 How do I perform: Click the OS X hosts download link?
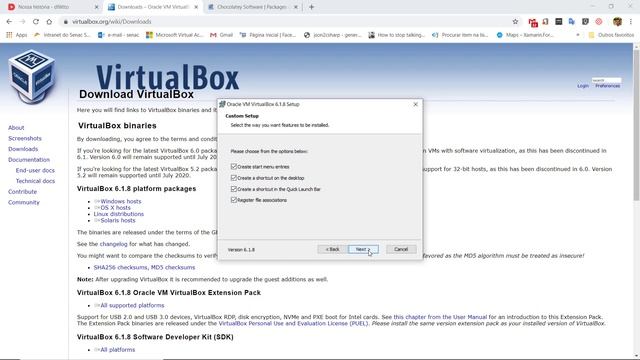(116, 207)
